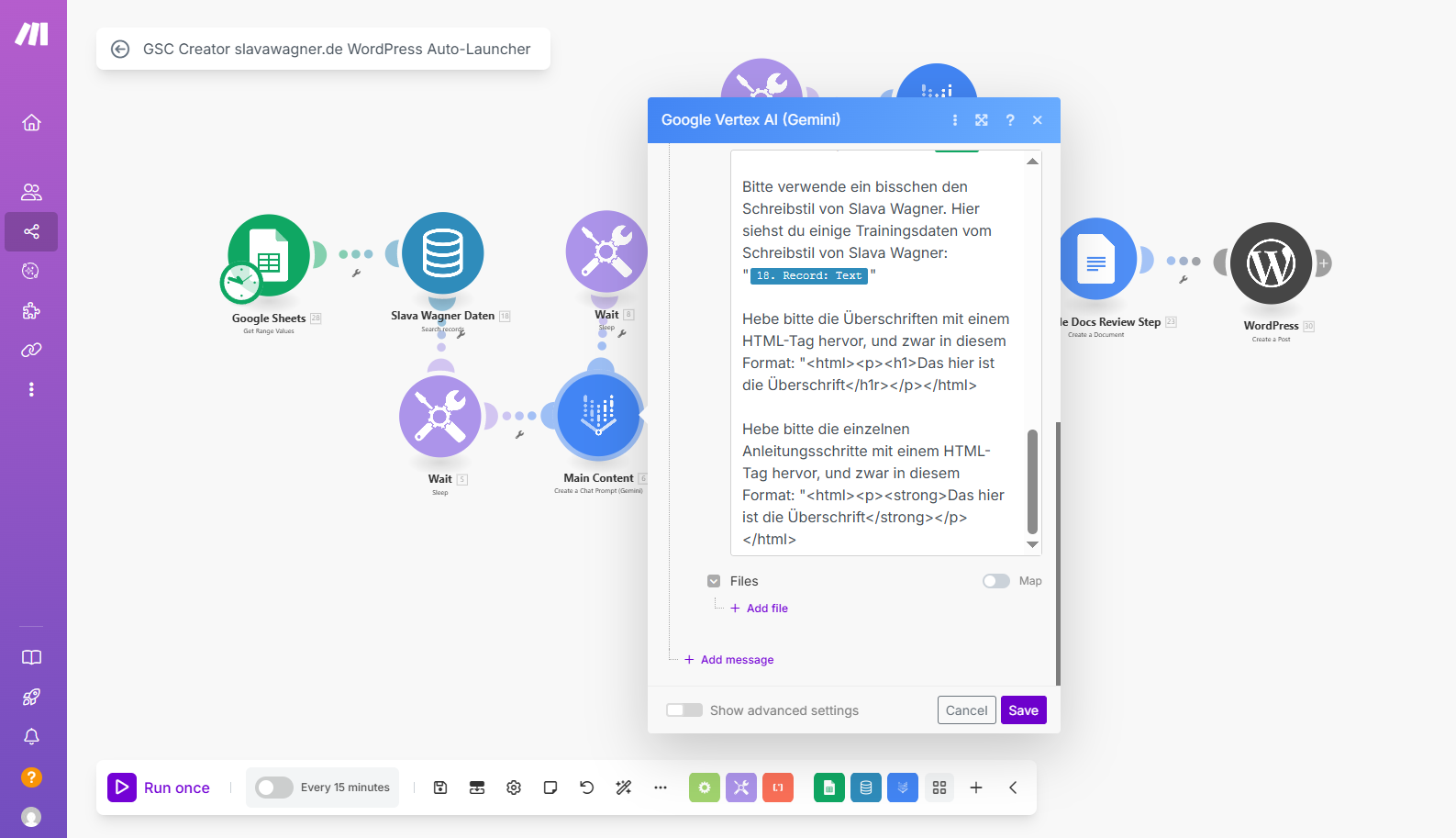1456x838 pixels.
Task: Open the orange Help question icon
Action: click(x=31, y=777)
